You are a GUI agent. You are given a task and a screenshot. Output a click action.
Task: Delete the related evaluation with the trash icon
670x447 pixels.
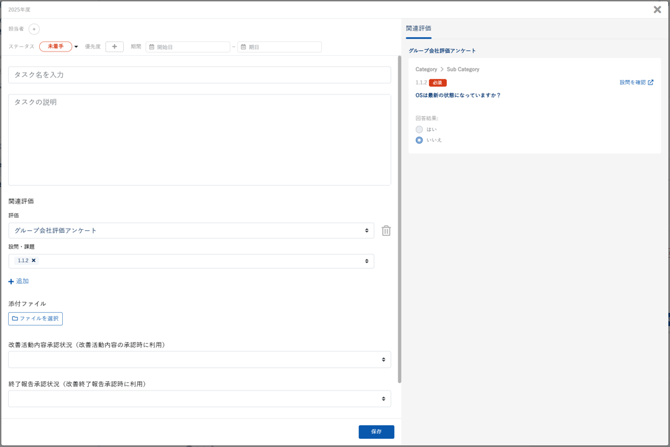coord(386,231)
